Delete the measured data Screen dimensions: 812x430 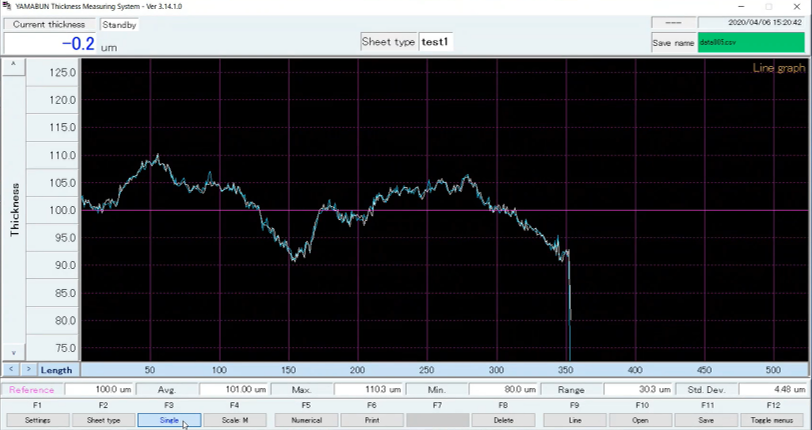[x=503, y=421]
